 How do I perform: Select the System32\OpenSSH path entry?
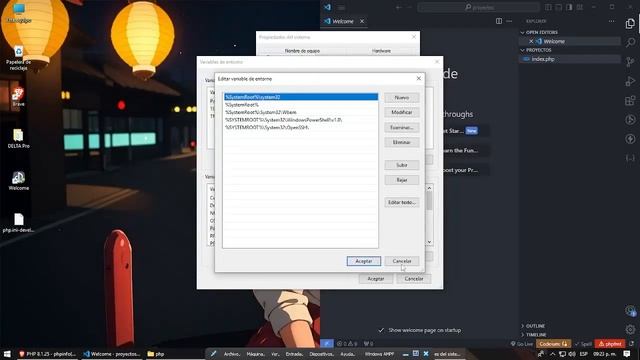point(301,127)
